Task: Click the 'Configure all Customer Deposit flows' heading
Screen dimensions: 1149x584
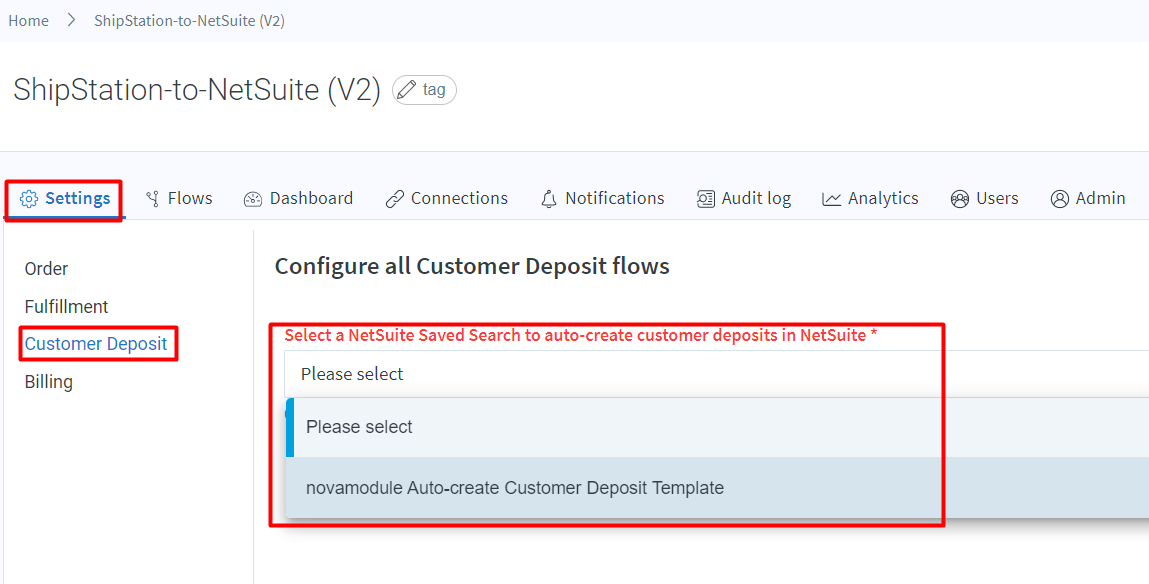Action: click(472, 265)
